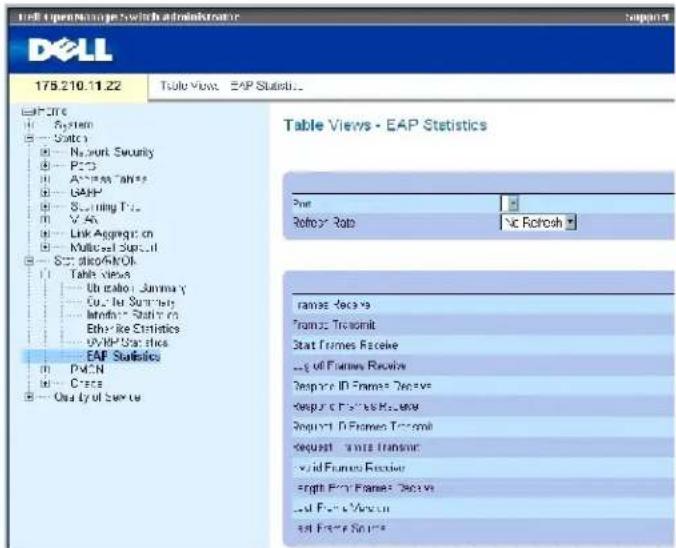
Task: Click the Frames Receive row
Action: pyautogui.click(x=482, y=305)
